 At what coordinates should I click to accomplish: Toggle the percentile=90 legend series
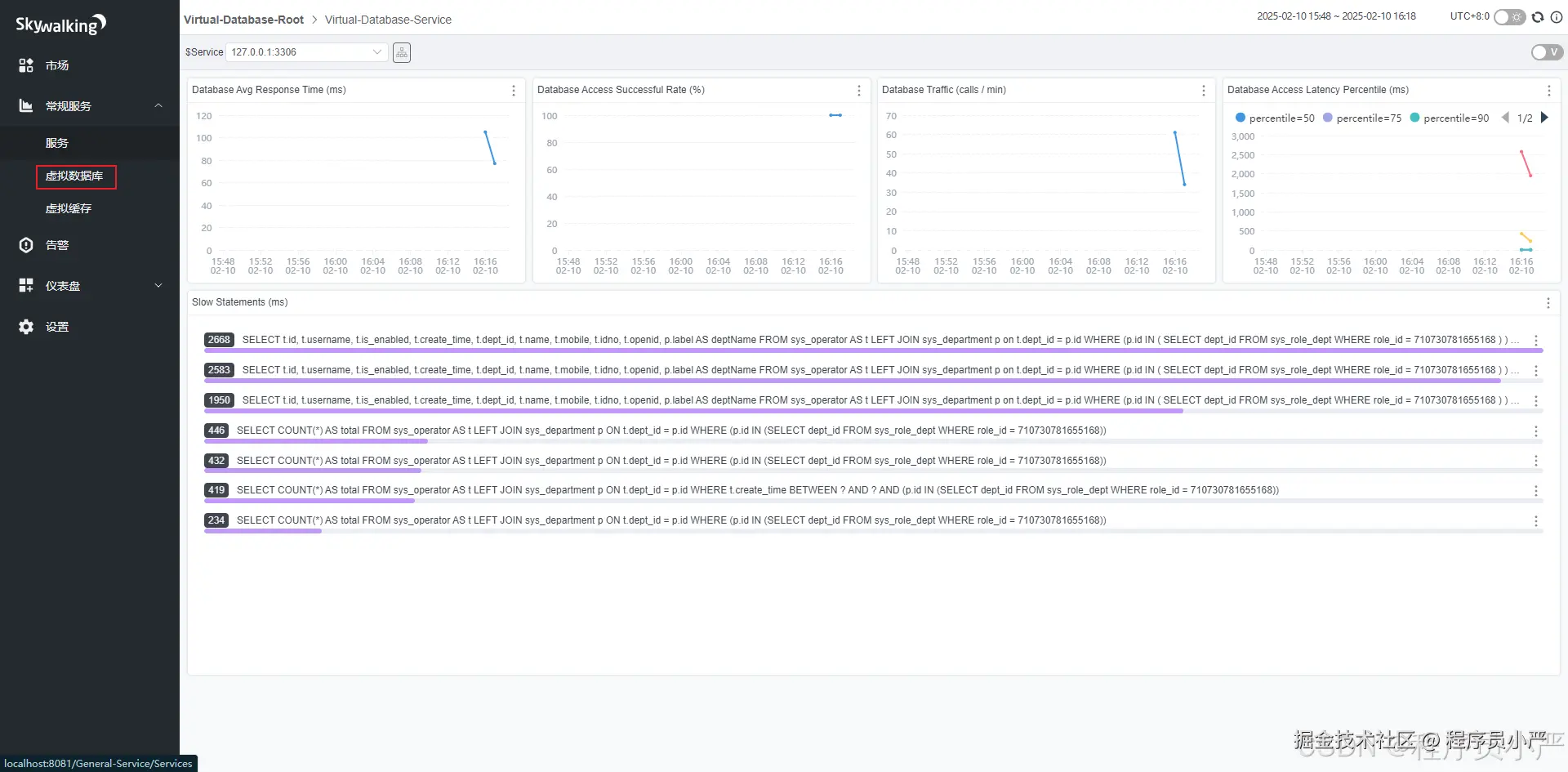[1450, 118]
